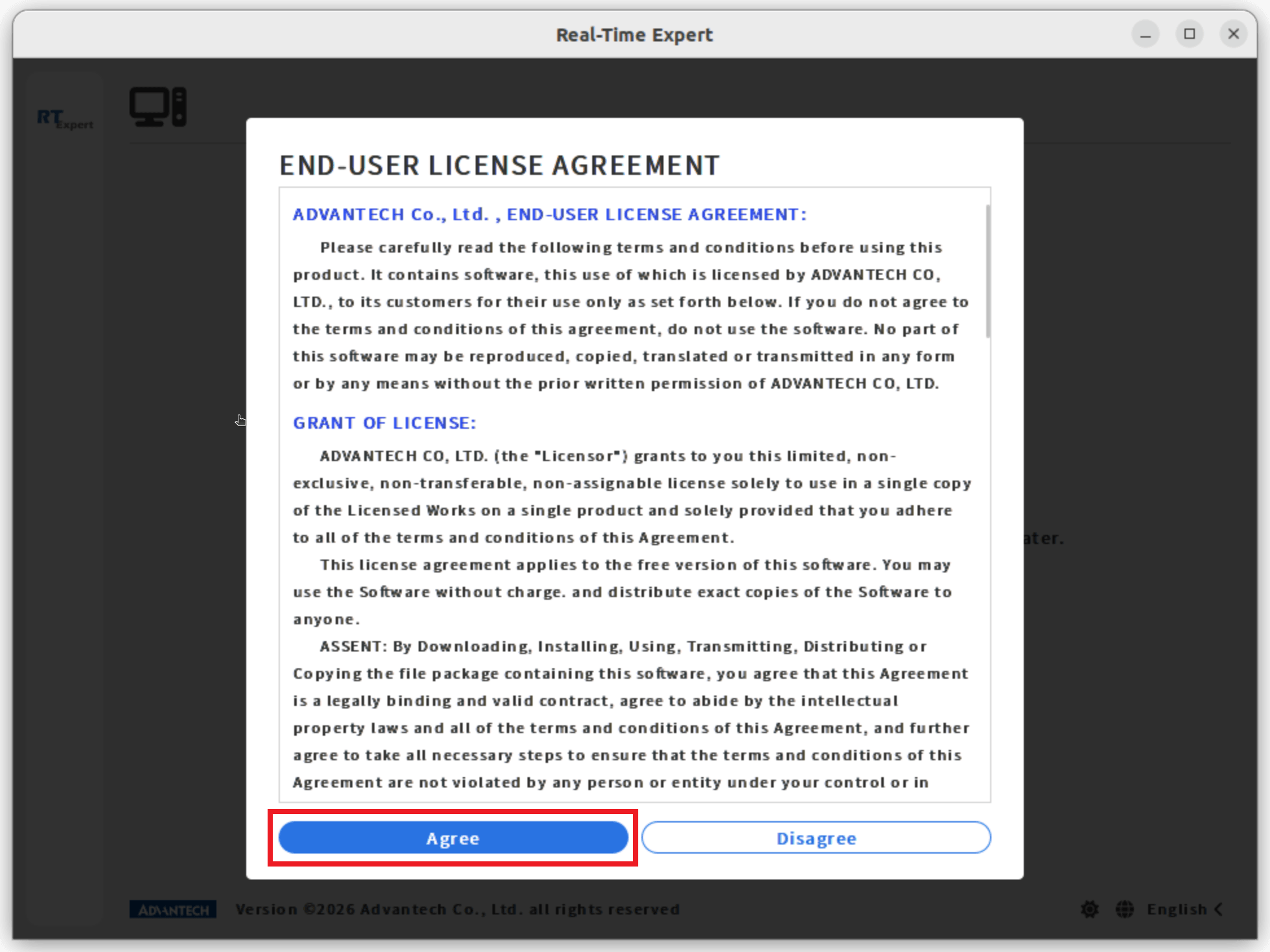Click the Advantech logo in footer
This screenshot has width=1270, height=952.
point(173,909)
